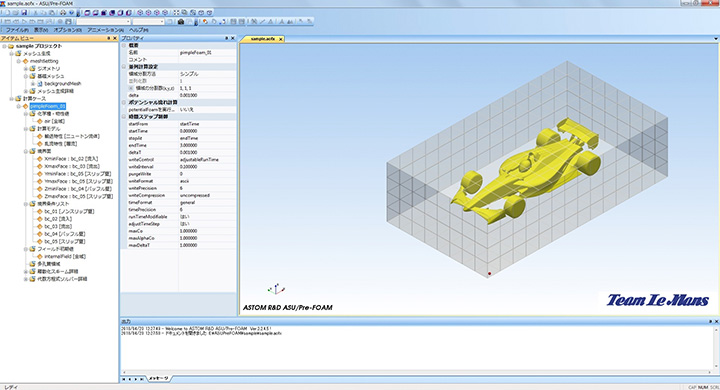The height and width of the screenshot is (390, 720).
Task: Toggle auto-hide pin on properties panel
Action: tap(226, 38)
